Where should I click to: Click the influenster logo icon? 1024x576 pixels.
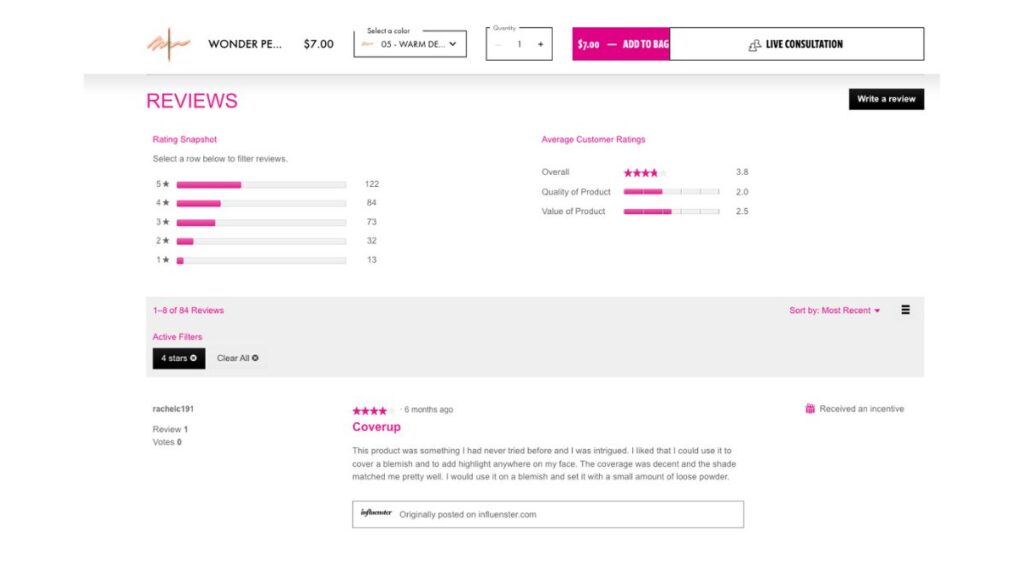(x=376, y=514)
